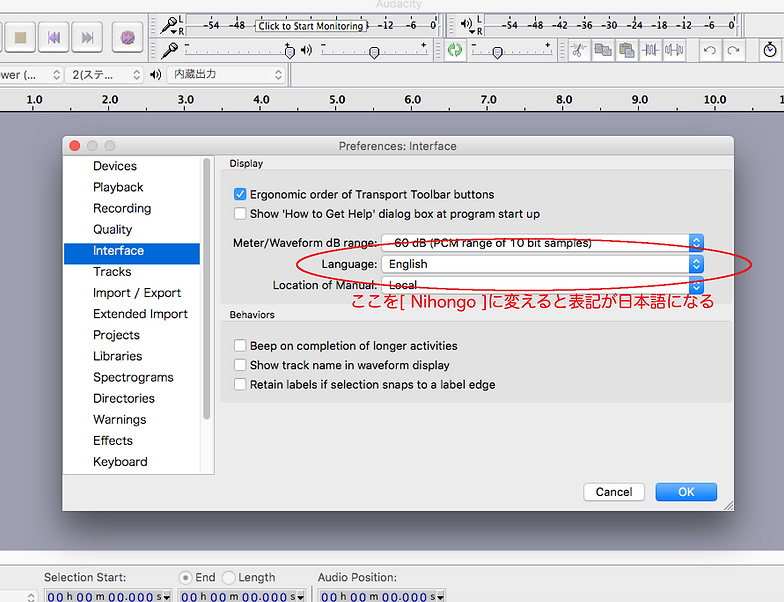This screenshot has height=602, width=784.
Task: Click the preferences category list scrollbar
Action: [x=206, y=288]
